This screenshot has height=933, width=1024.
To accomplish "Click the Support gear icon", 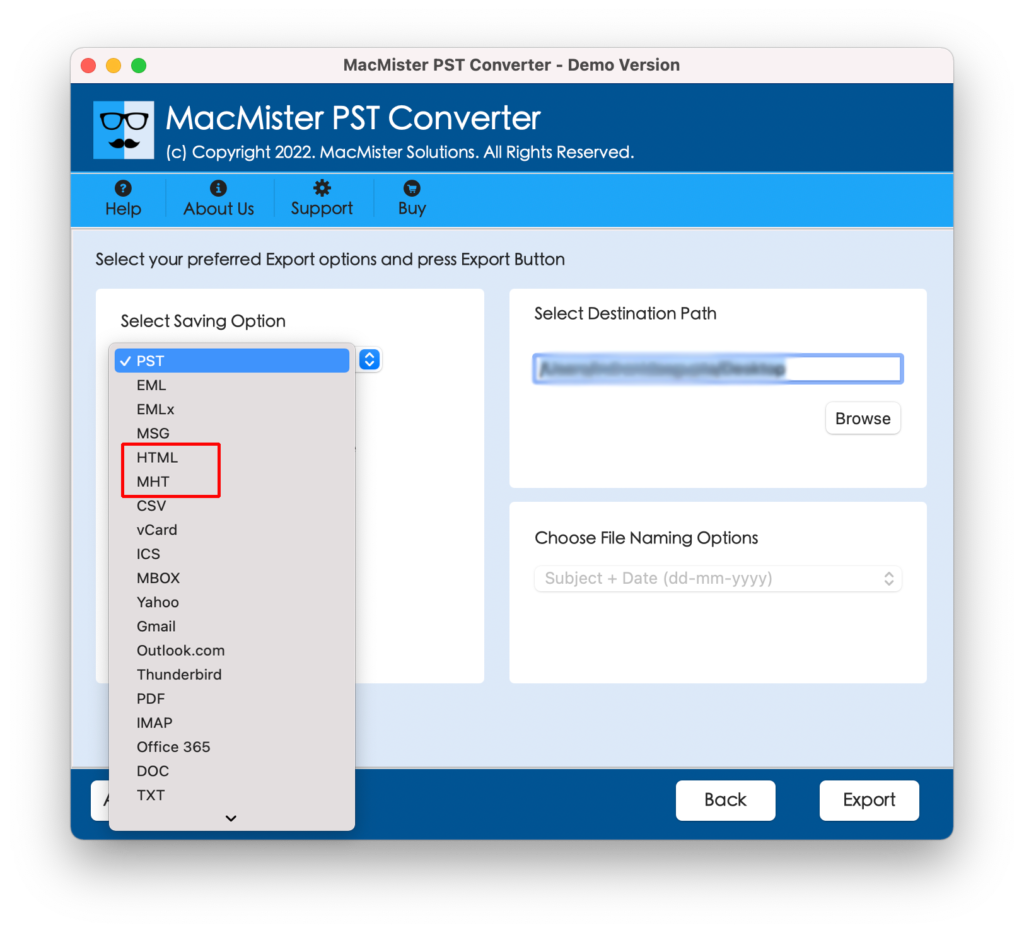I will tap(321, 188).
